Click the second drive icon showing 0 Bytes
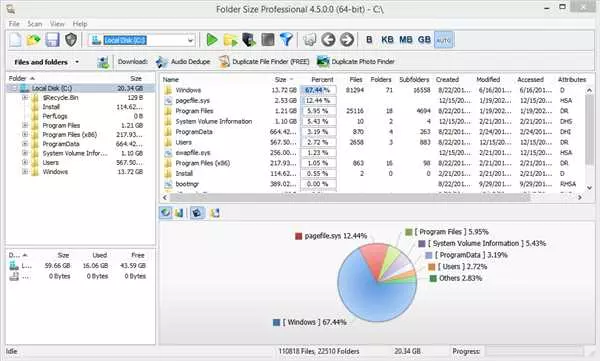 pos(14,276)
